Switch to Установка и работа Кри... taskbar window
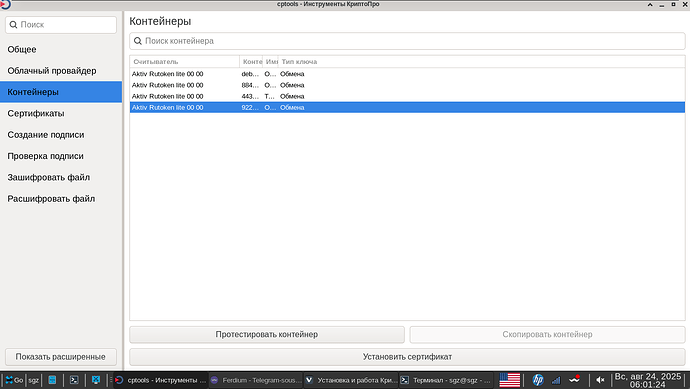Screen dimensions: 690x389 [351, 380]
